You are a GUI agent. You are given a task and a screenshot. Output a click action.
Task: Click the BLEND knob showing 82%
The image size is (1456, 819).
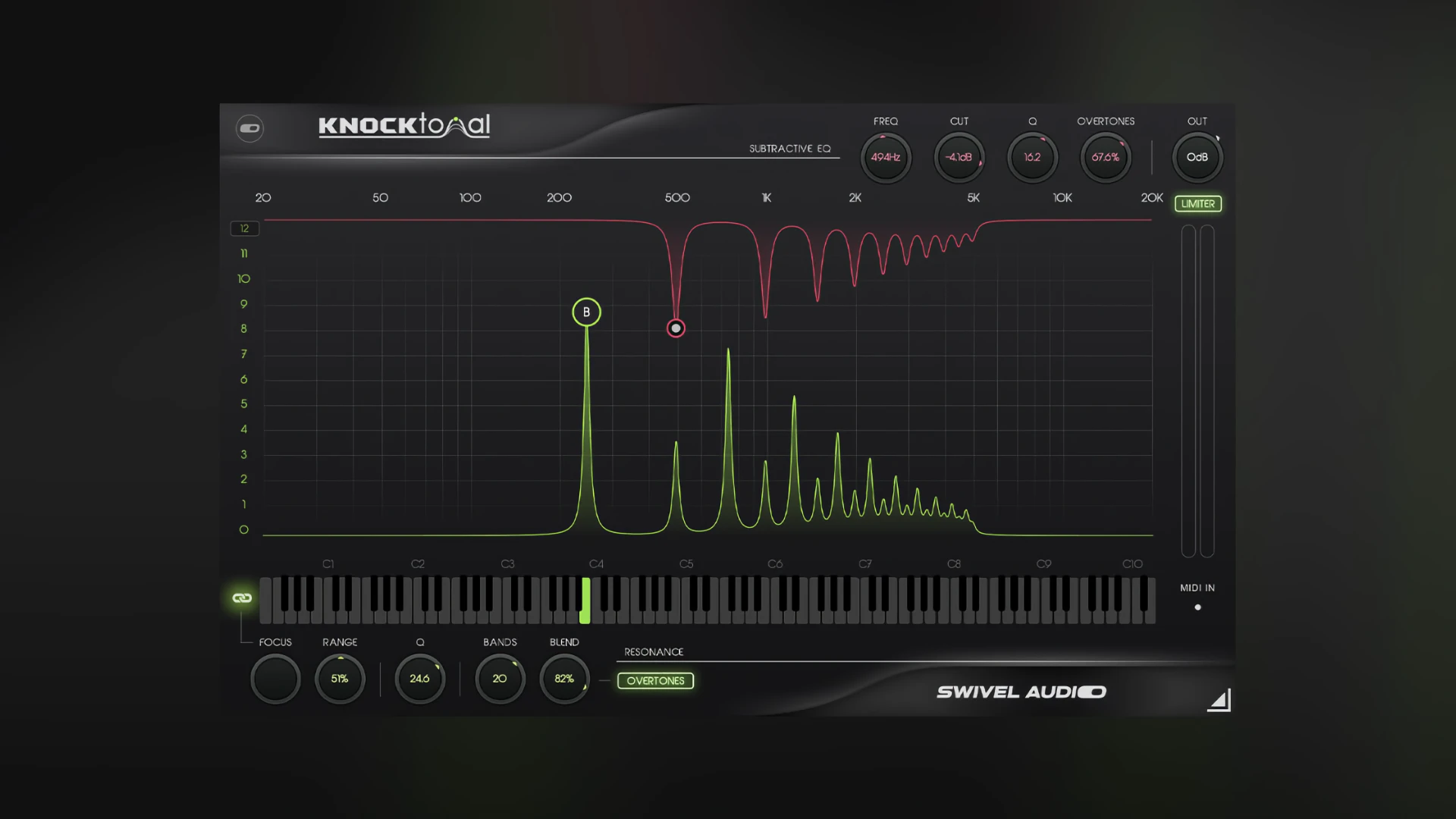[x=564, y=679]
